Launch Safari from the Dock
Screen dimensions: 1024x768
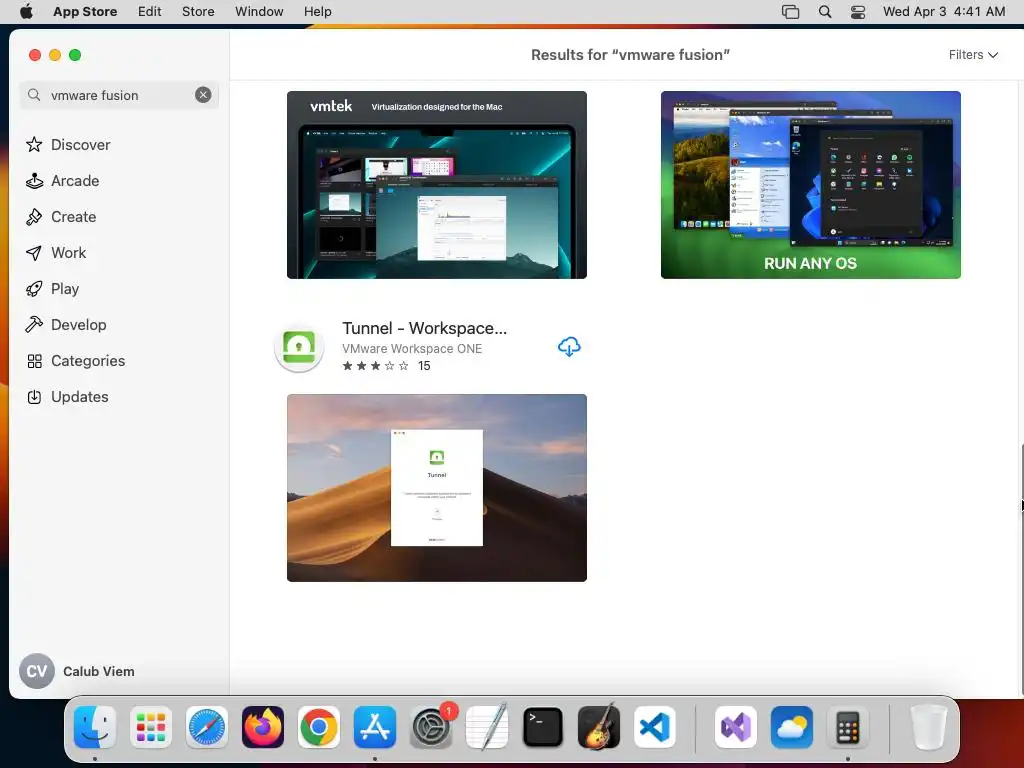click(207, 727)
